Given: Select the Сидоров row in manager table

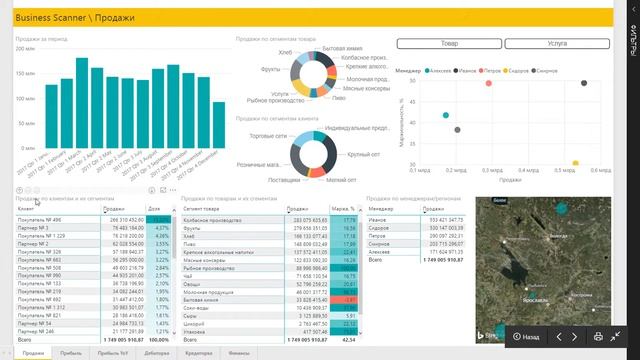Looking at the screenshot, I should [416, 228].
